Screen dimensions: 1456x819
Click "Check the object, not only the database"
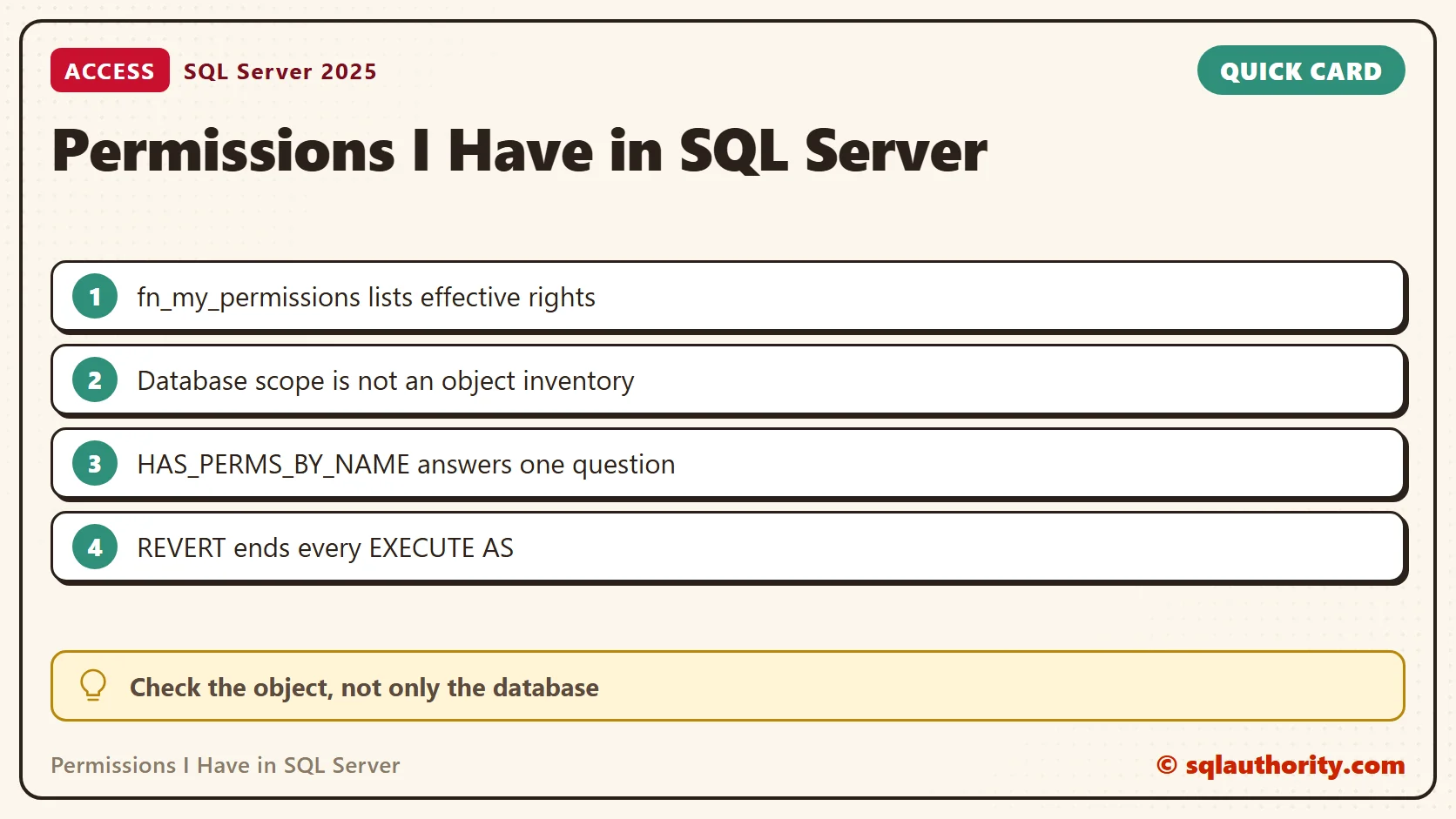(x=364, y=688)
